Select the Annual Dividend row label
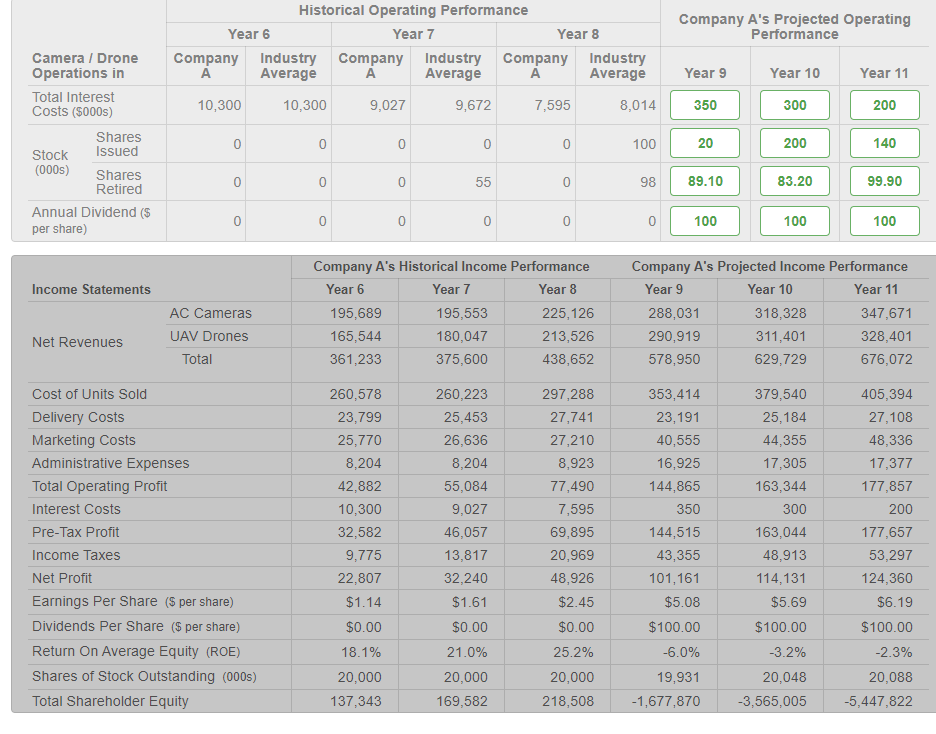 [x=91, y=220]
